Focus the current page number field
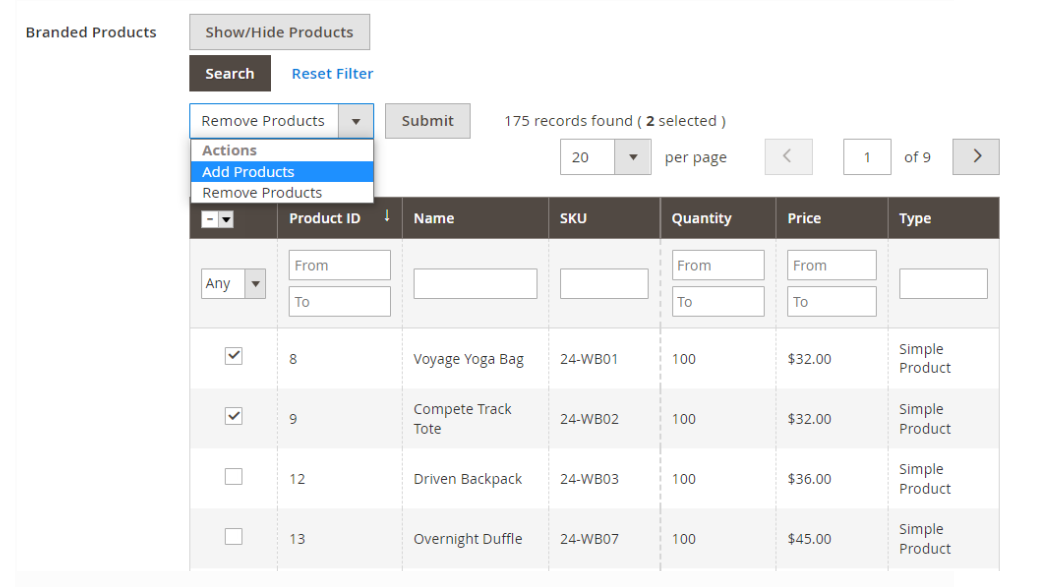Screen dimensions: 1052x587 866,157
